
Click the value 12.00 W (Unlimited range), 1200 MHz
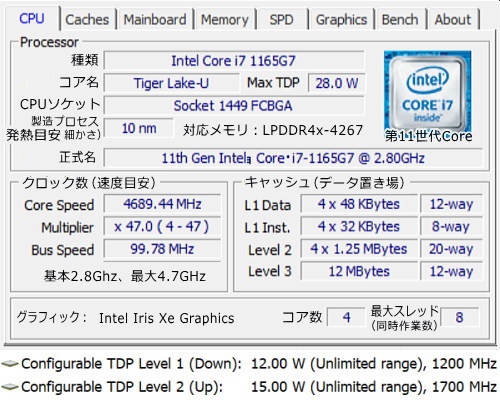click(x=374, y=364)
